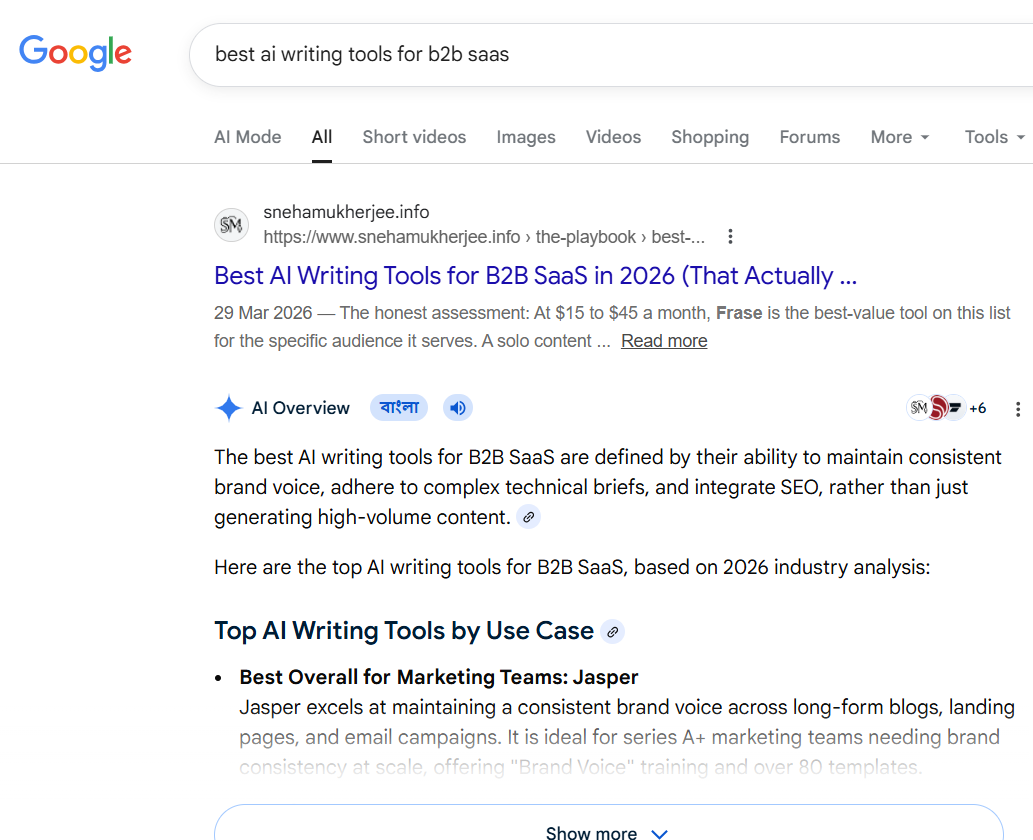Open the Images tab
Image resolution: width=1033 pixels, height=840 pixels.
click(x=526, y=137)
